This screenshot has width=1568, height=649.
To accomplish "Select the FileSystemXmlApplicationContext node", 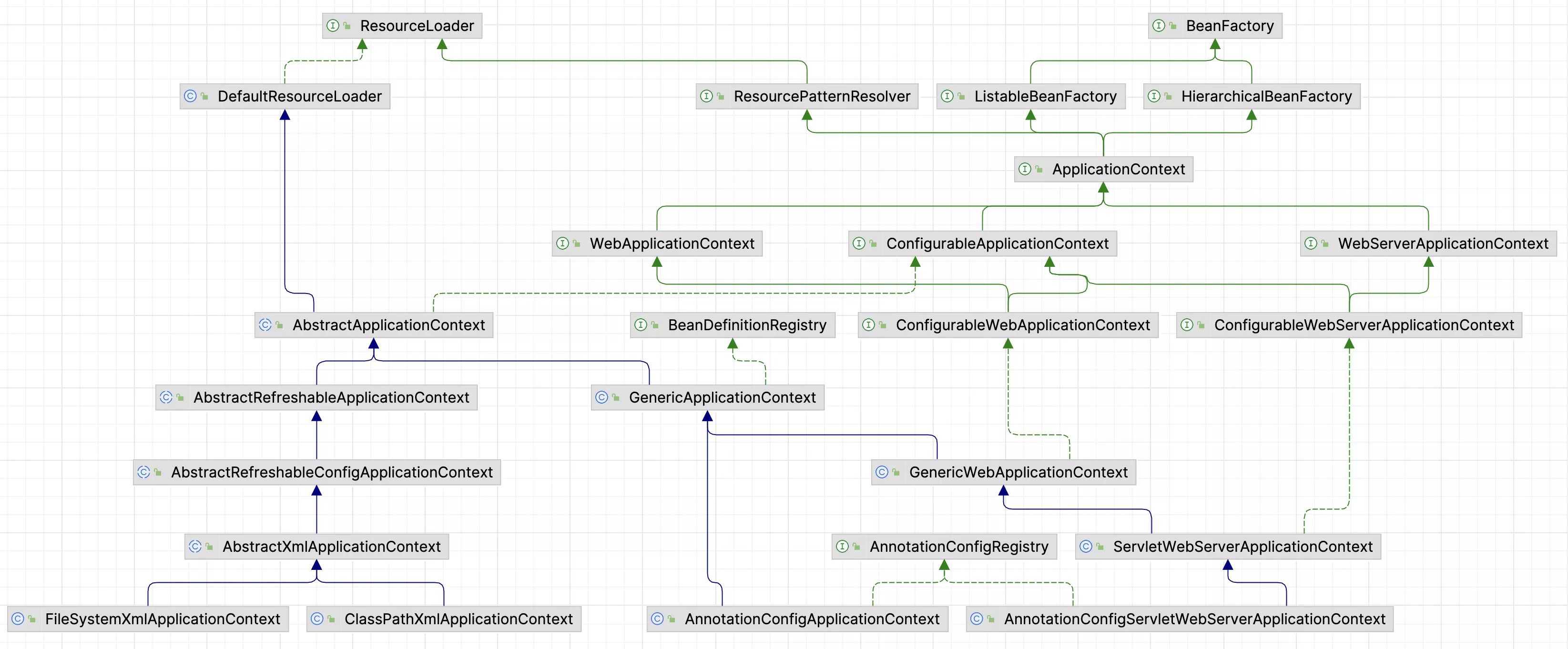I will pos(148,619).
